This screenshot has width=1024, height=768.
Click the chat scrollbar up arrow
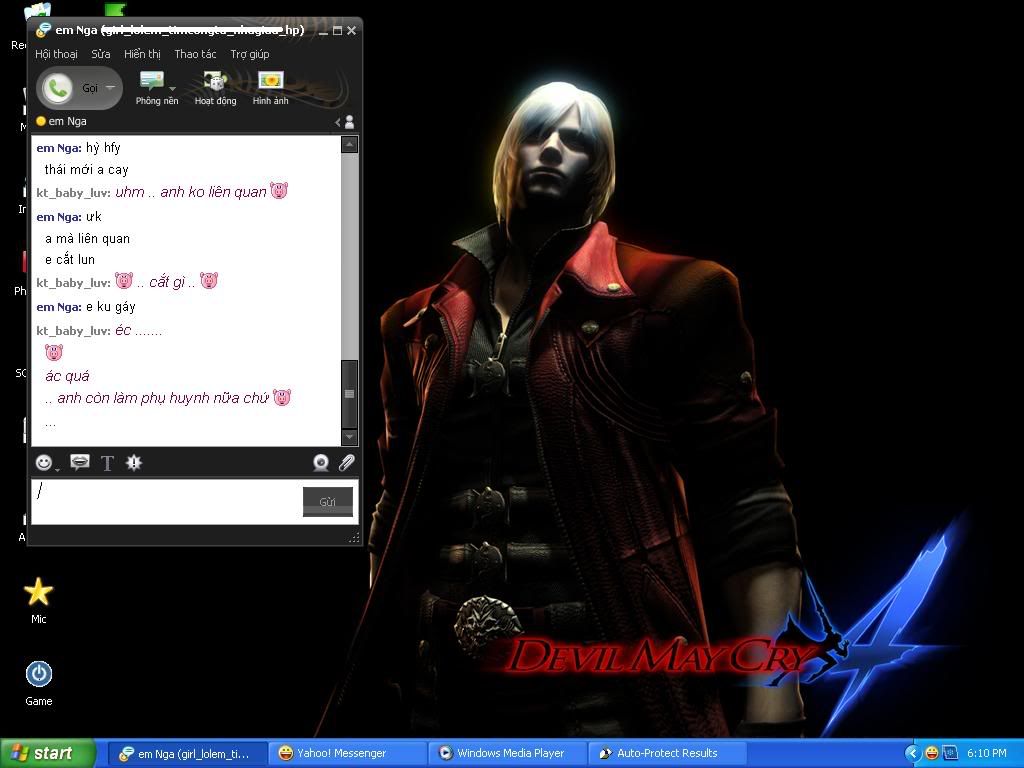349,144
